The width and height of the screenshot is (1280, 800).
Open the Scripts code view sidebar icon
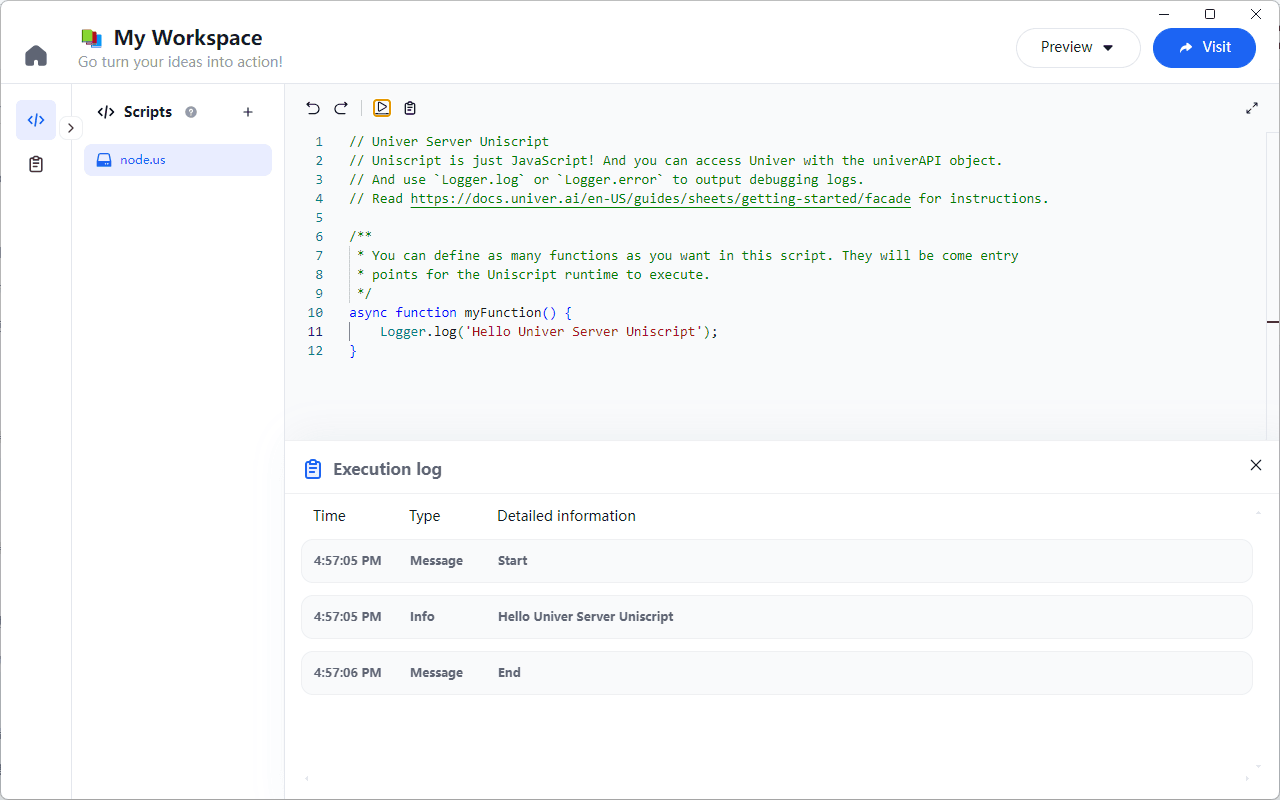pos(36,120)
